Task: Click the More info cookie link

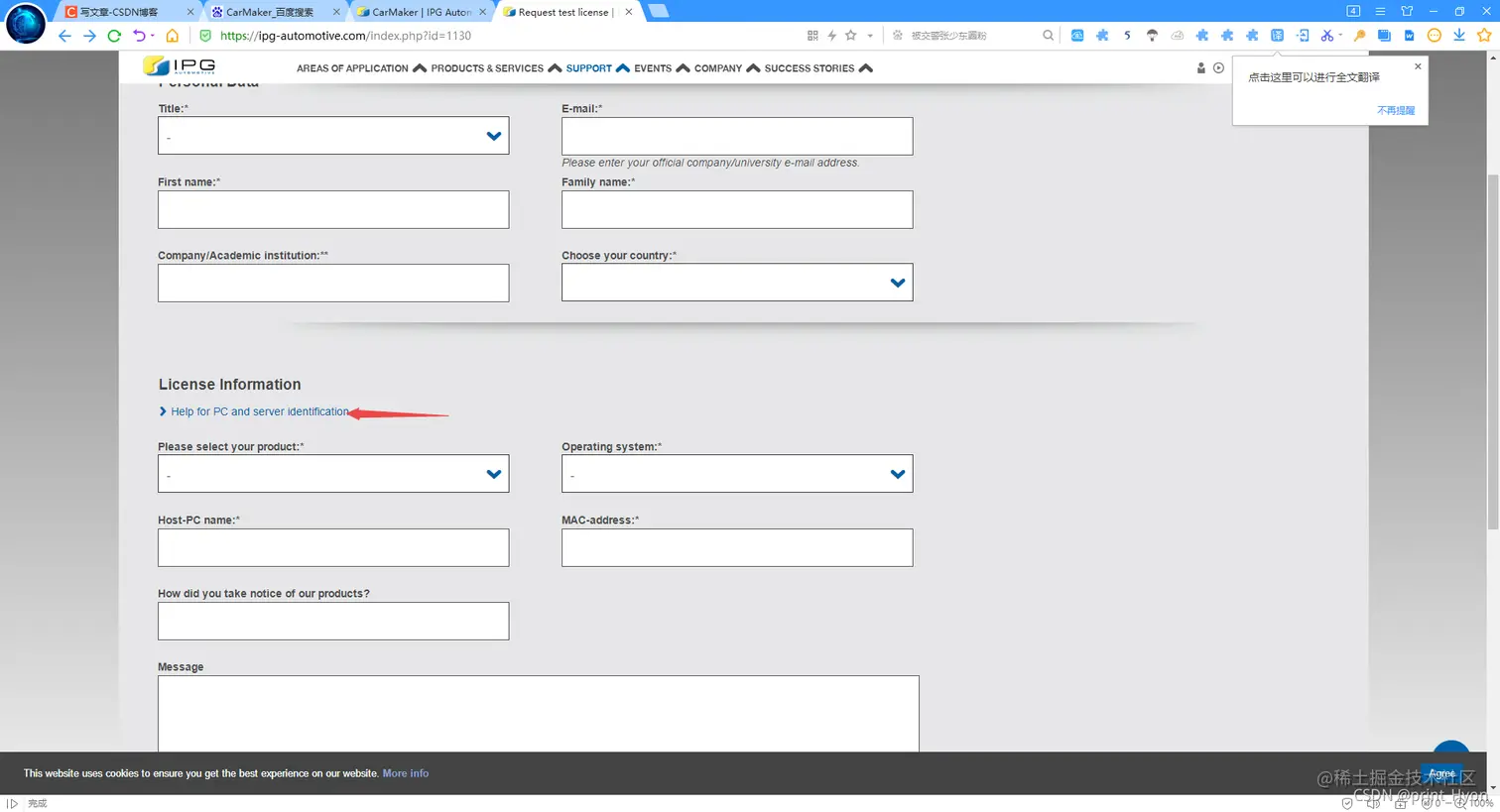Action: [406, 773]
